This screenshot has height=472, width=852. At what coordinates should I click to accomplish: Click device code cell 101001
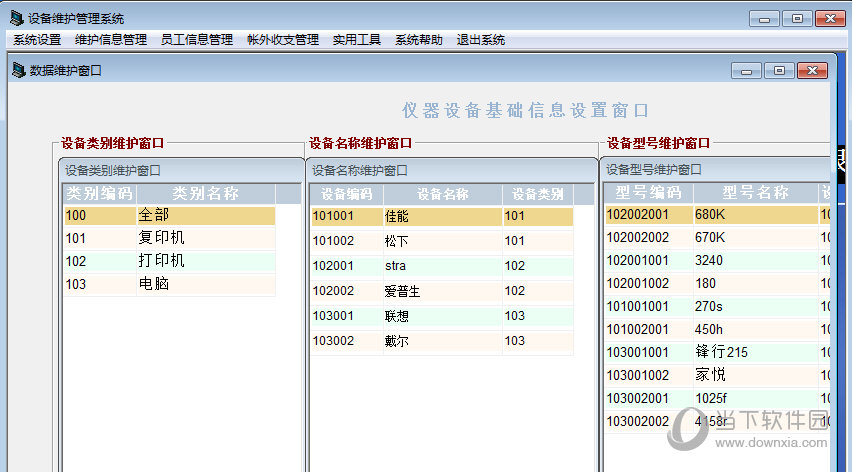(x=346, y=216)
